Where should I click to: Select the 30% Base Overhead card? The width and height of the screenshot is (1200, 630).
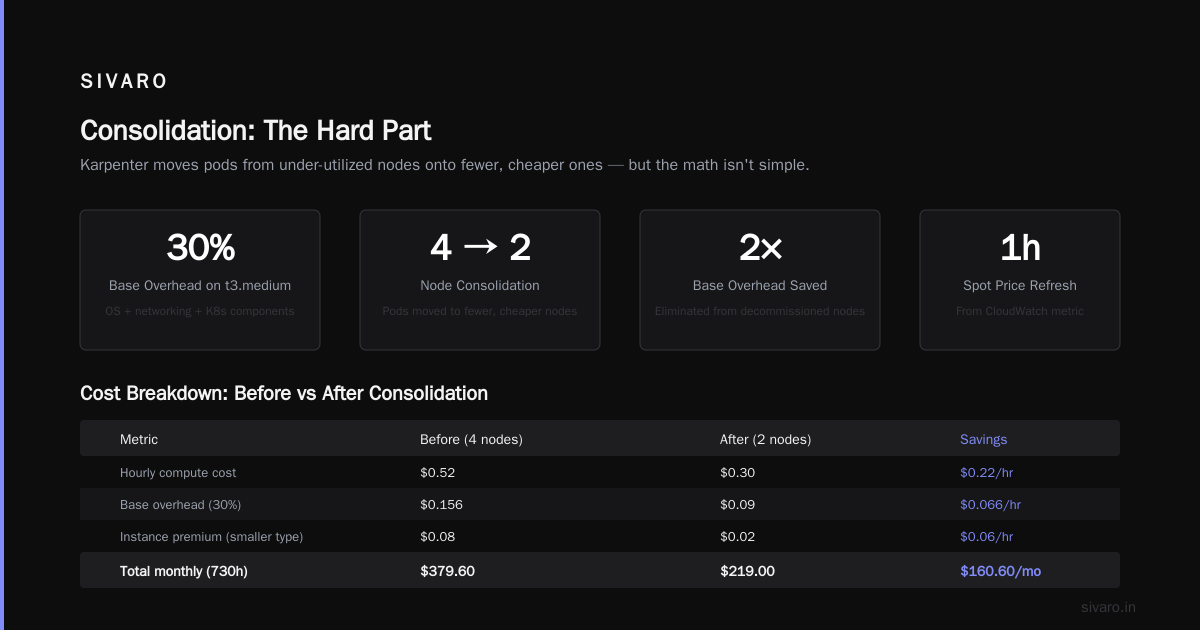pyautogui.click(x=200, y=280)
